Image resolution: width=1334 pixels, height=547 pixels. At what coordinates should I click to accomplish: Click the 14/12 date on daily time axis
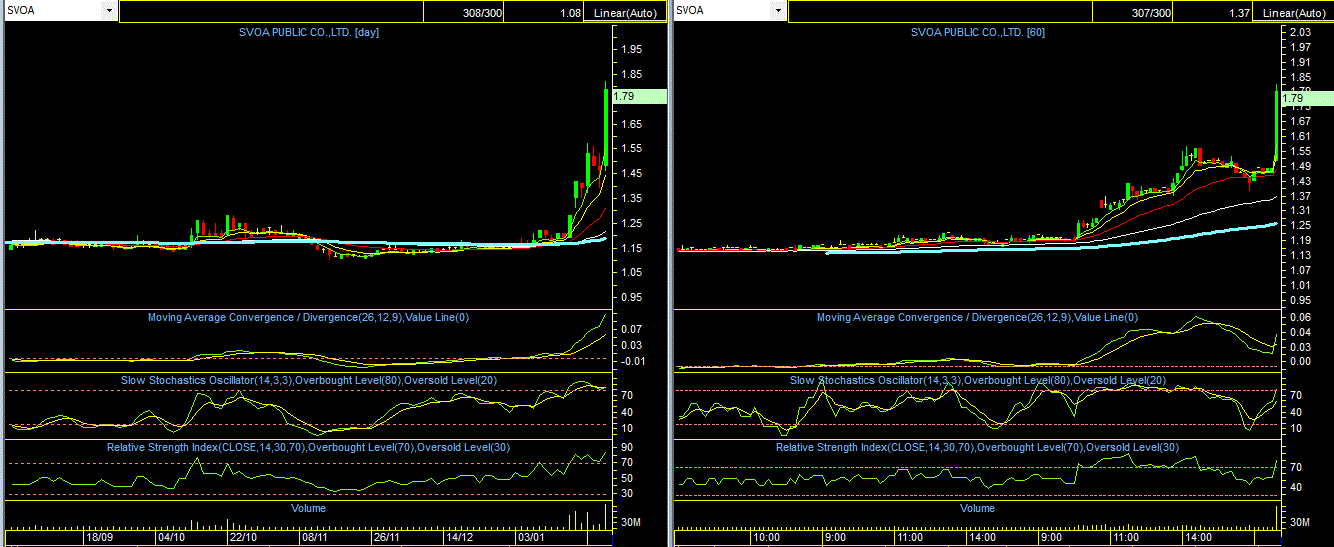(459, 537)
